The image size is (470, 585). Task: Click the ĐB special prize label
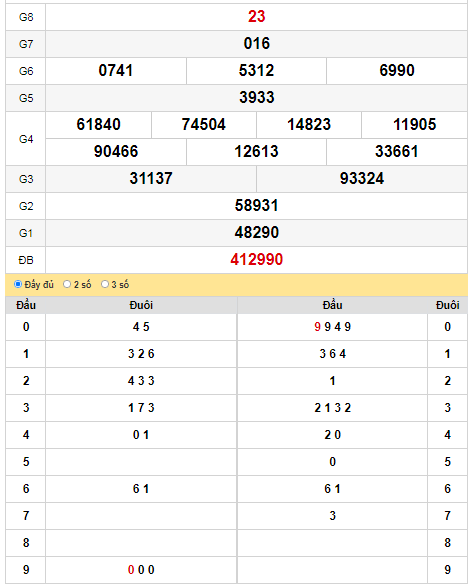click(26, 260)
